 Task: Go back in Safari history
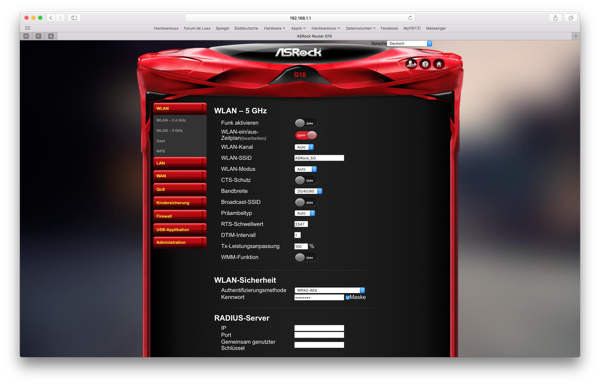(51, 18)
